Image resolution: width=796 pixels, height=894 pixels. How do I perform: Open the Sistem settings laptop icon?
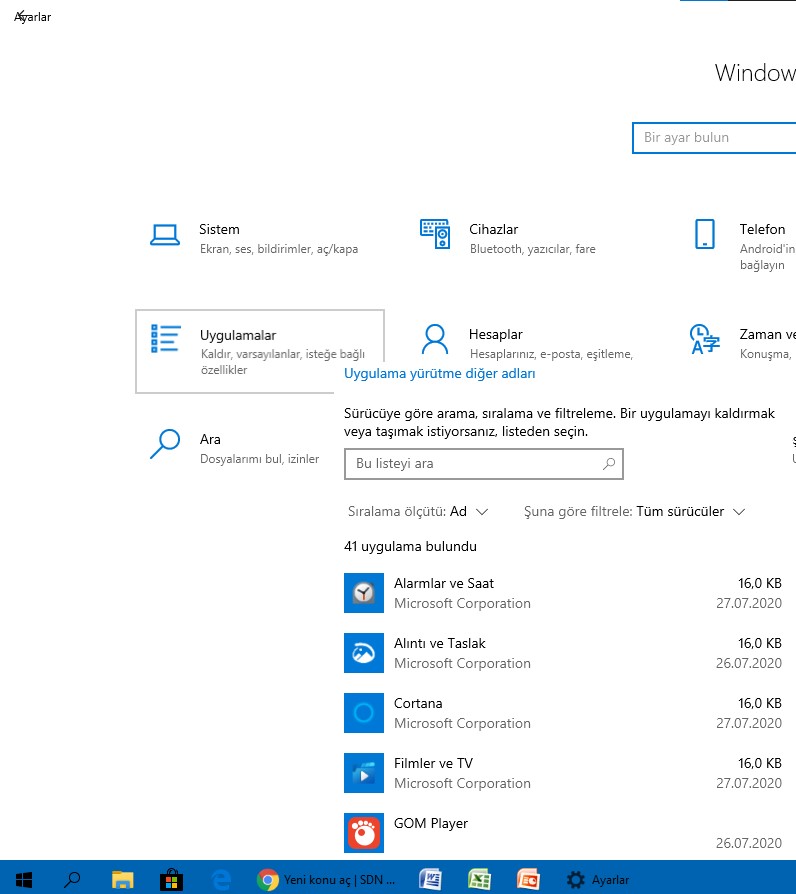coord(165,234)
